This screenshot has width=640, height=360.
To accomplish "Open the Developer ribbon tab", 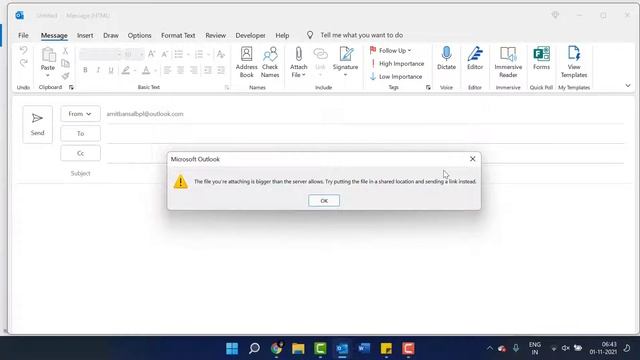I will pyautogui.click(x=250, y=36).
